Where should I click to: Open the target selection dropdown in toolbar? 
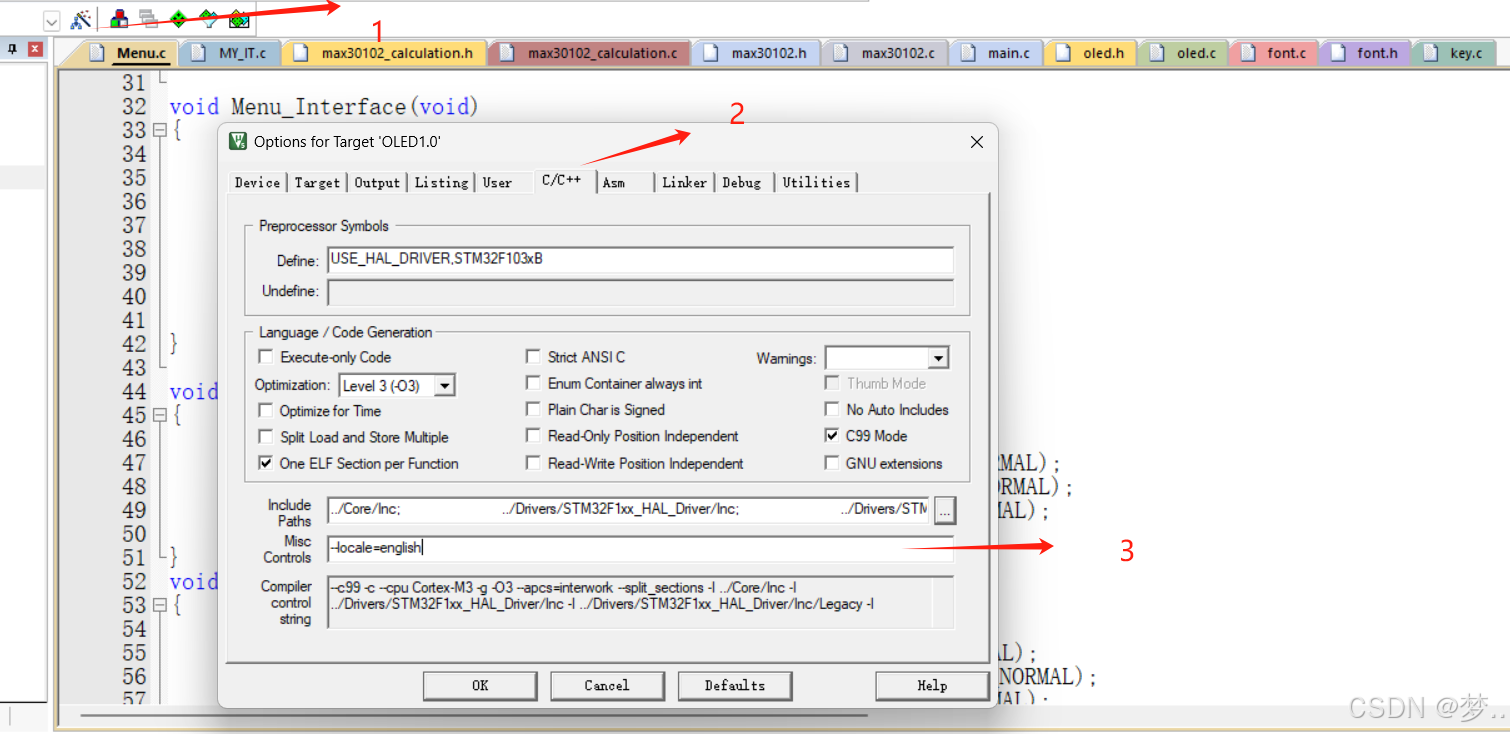52,20
